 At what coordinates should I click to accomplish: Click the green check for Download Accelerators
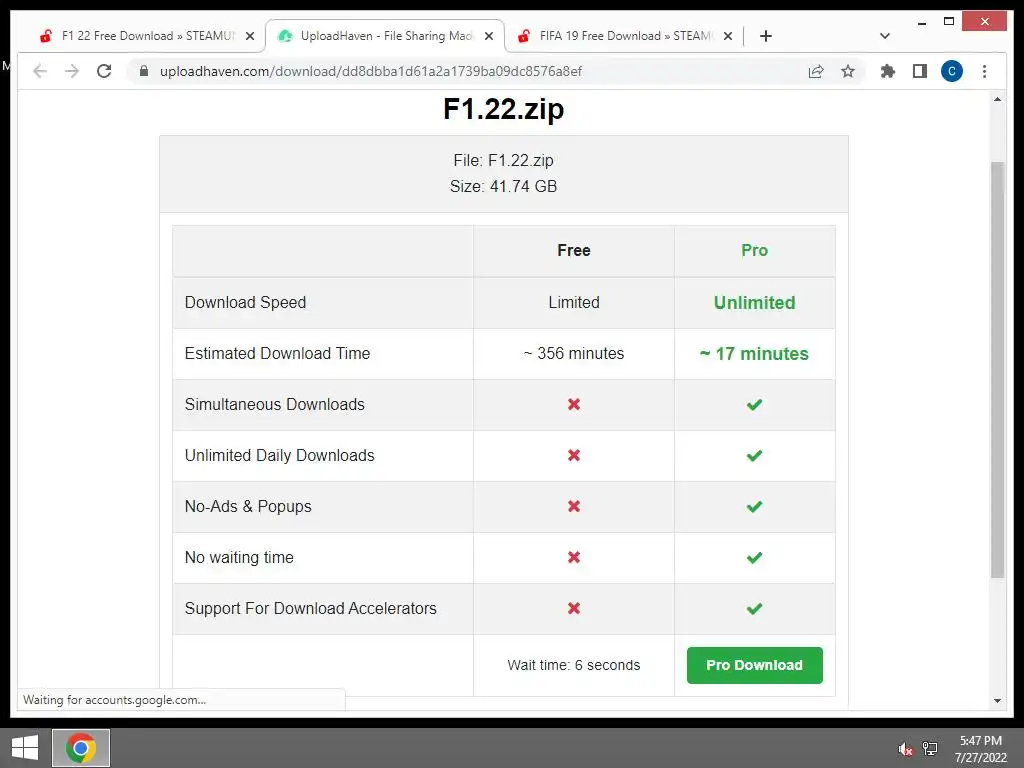tap(754, 608)
